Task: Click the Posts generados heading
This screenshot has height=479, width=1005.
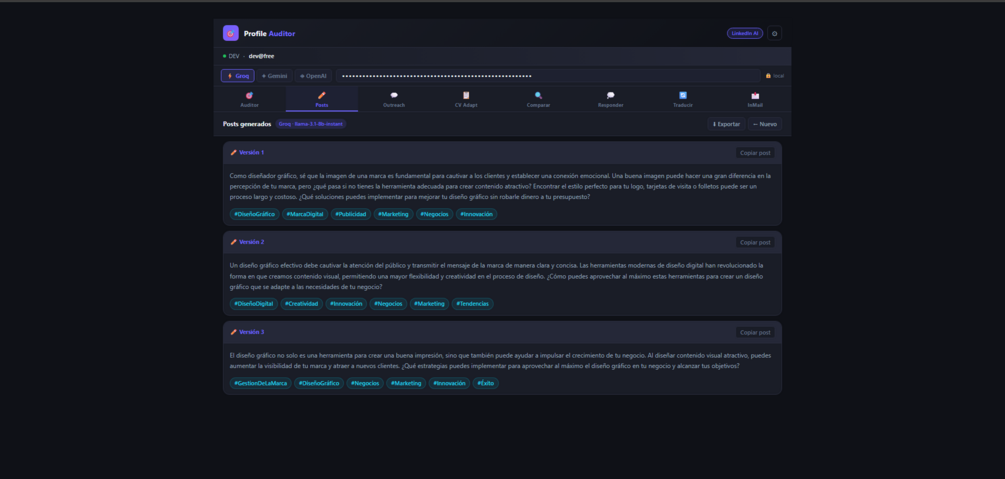Action: [x=247, y=124]
